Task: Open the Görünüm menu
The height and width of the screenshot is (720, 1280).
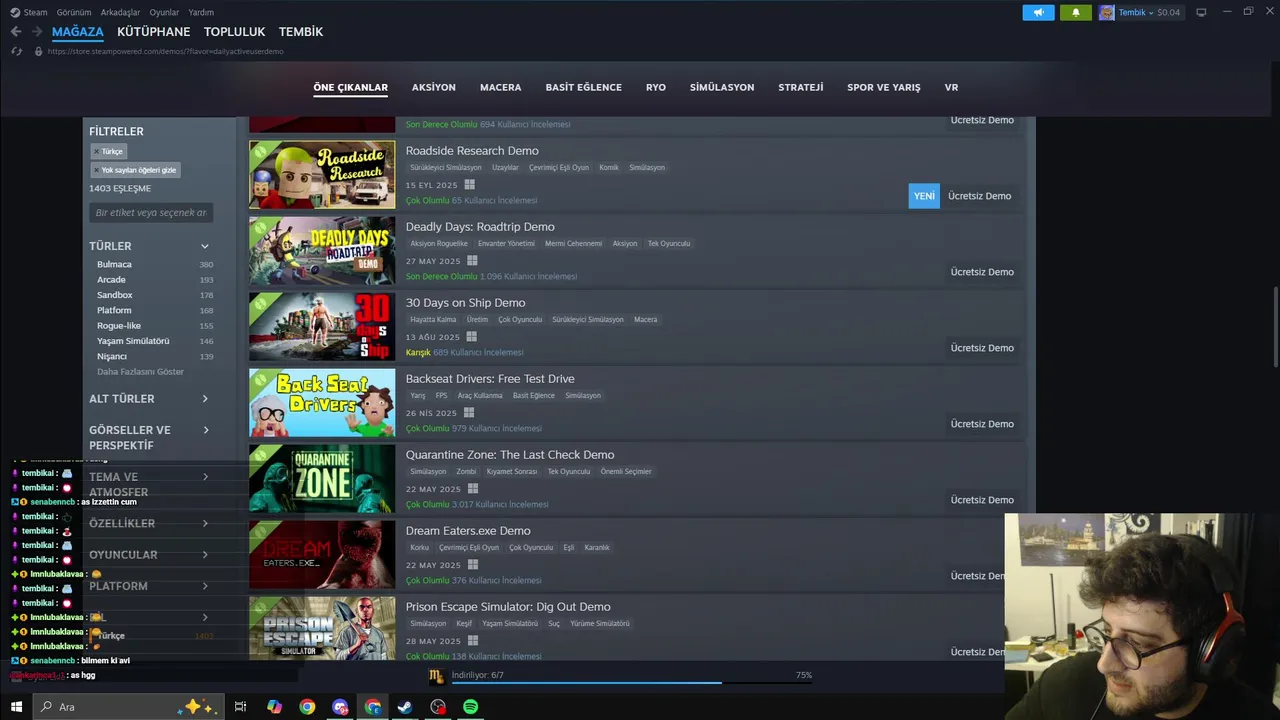Action: coord(74,12)
